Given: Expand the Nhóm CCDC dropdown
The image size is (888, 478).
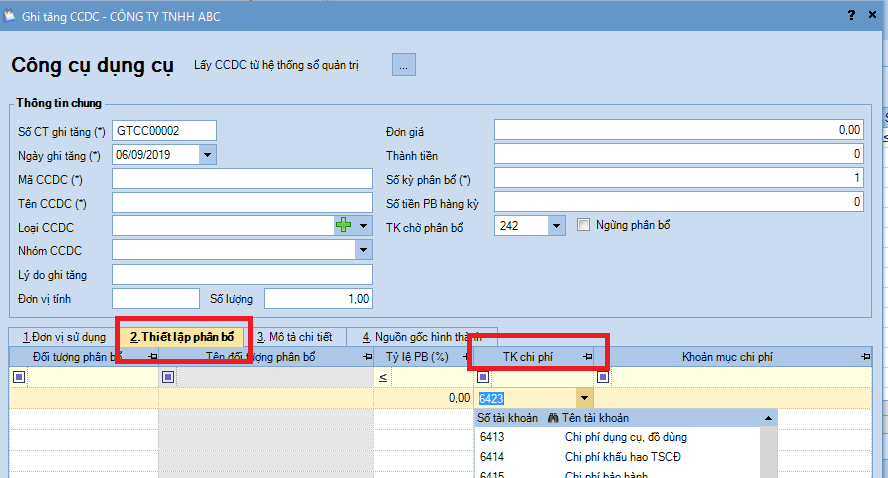Looking at the screenshot, I should (364, 250).
